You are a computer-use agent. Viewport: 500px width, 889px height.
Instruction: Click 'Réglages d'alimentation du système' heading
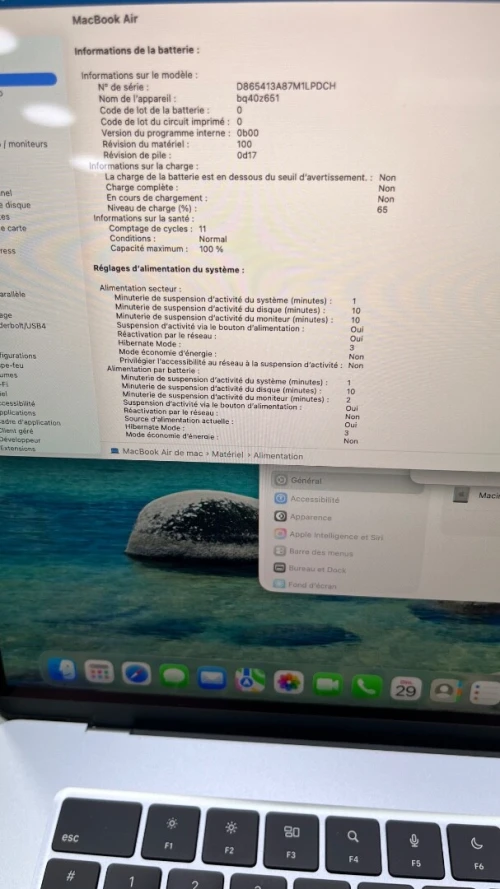pyautogui.click(x=169, y=270)
